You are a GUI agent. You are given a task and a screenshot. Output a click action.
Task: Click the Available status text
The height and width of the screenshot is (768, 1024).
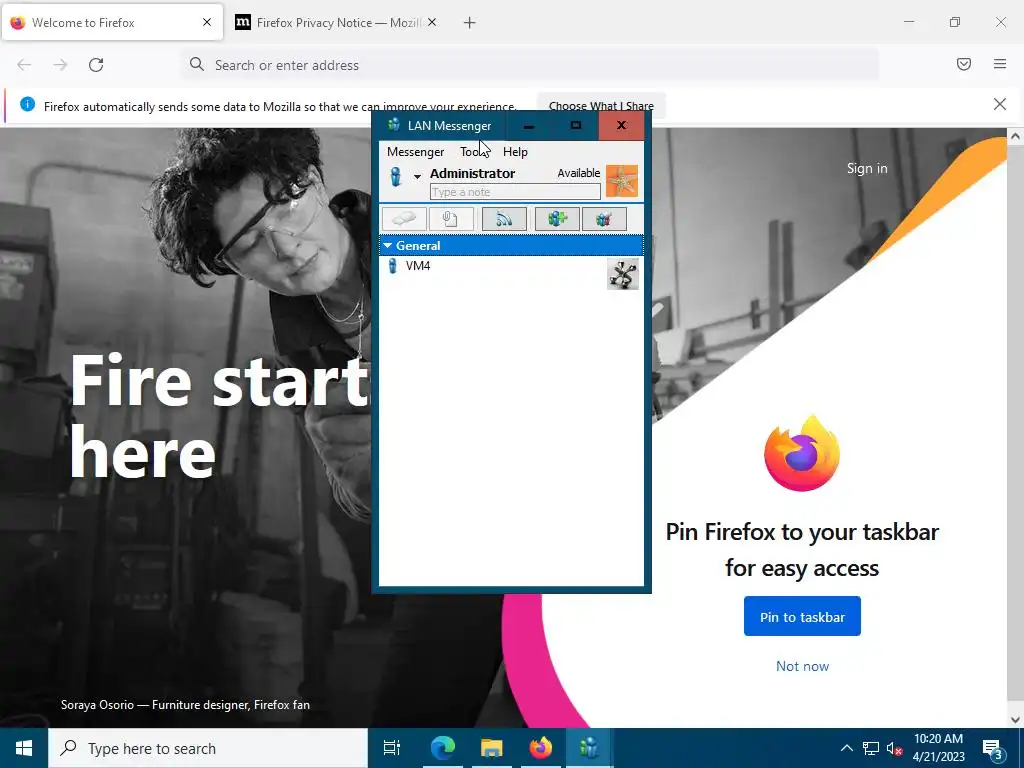tap(579, 173)
